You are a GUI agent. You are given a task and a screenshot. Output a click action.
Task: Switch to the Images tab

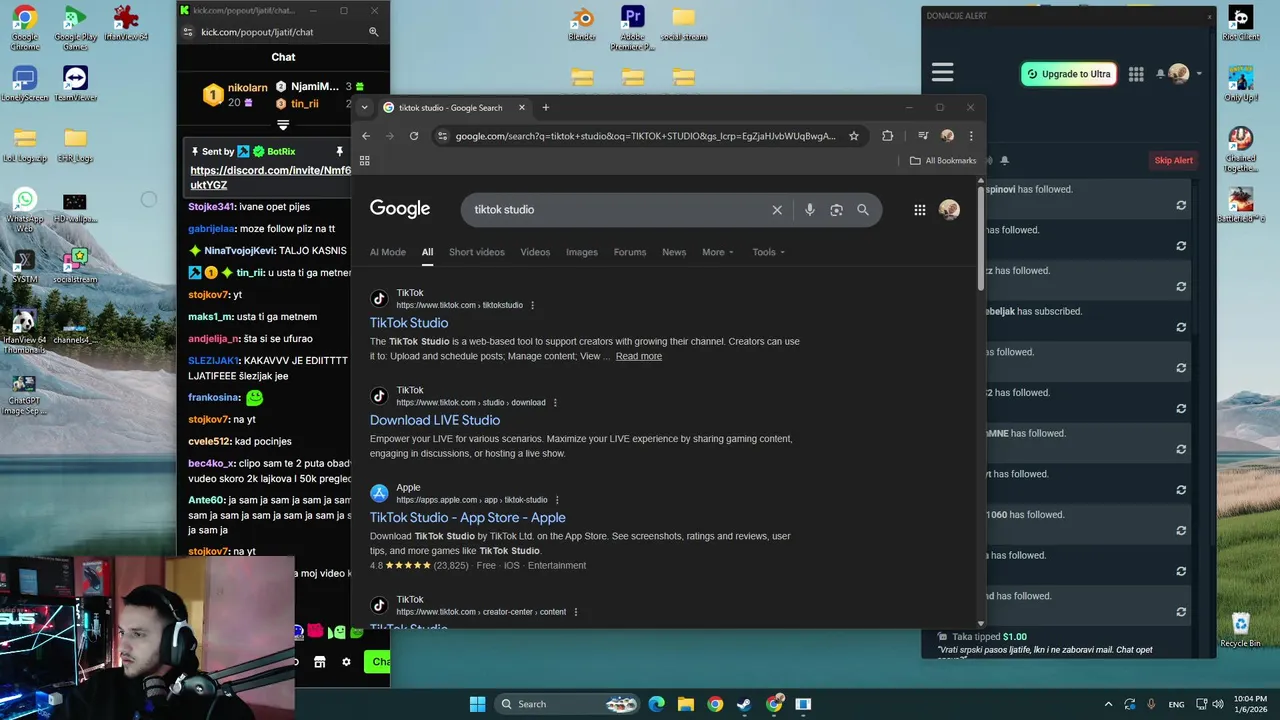582,252
